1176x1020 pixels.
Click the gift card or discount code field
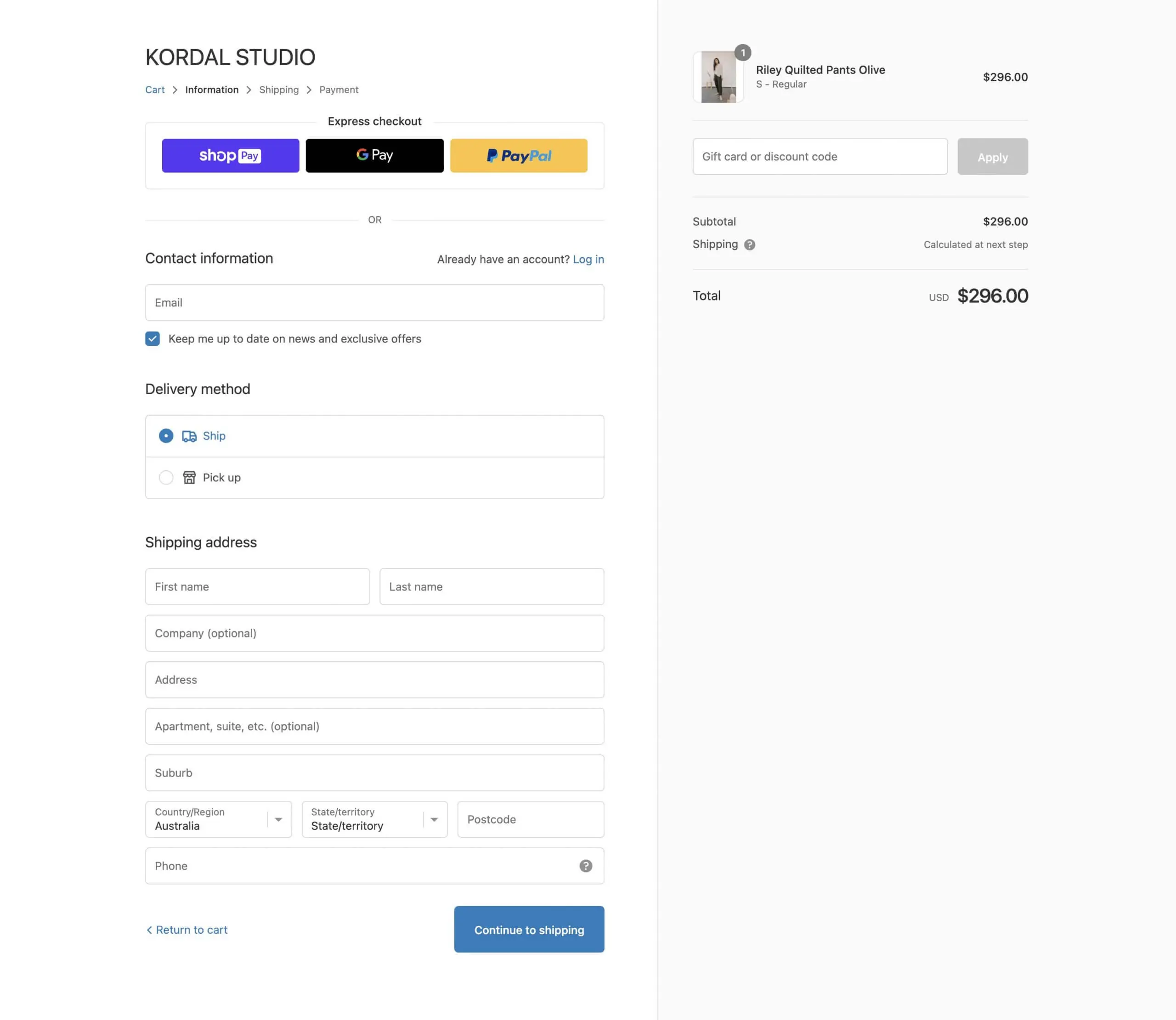820,157
